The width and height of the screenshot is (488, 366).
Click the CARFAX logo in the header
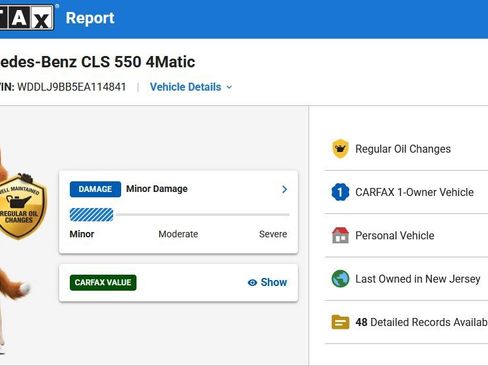point(27,18)
